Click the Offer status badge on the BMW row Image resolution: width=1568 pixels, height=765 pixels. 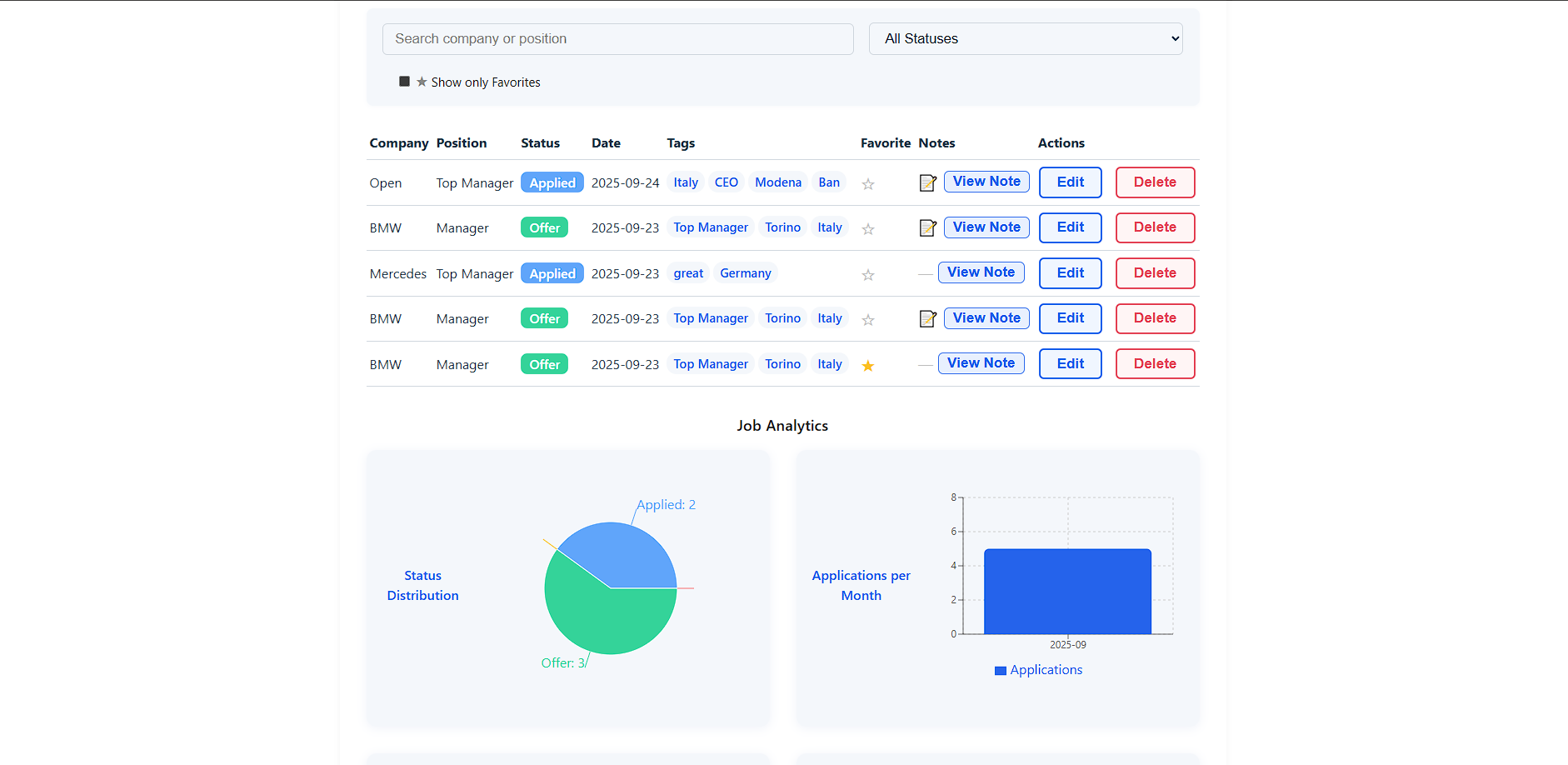544,226
